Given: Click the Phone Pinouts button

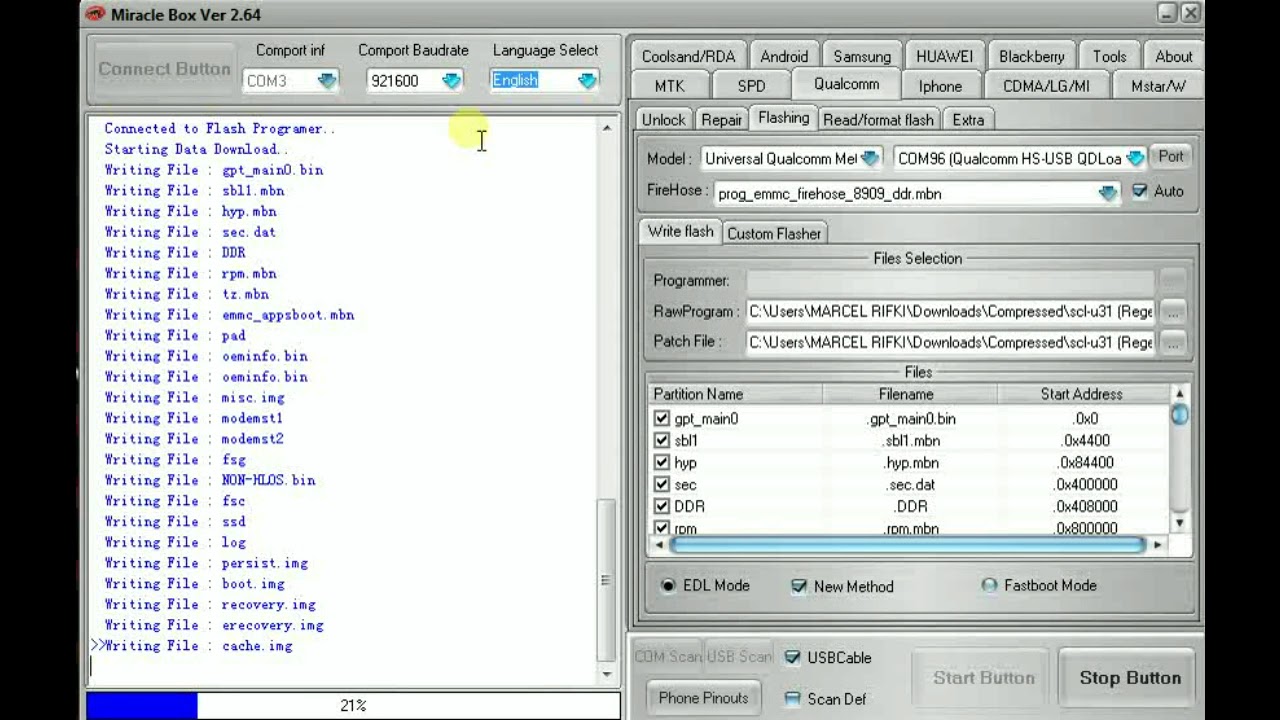Looking at the screenshot, I should [x=703, y=698].
